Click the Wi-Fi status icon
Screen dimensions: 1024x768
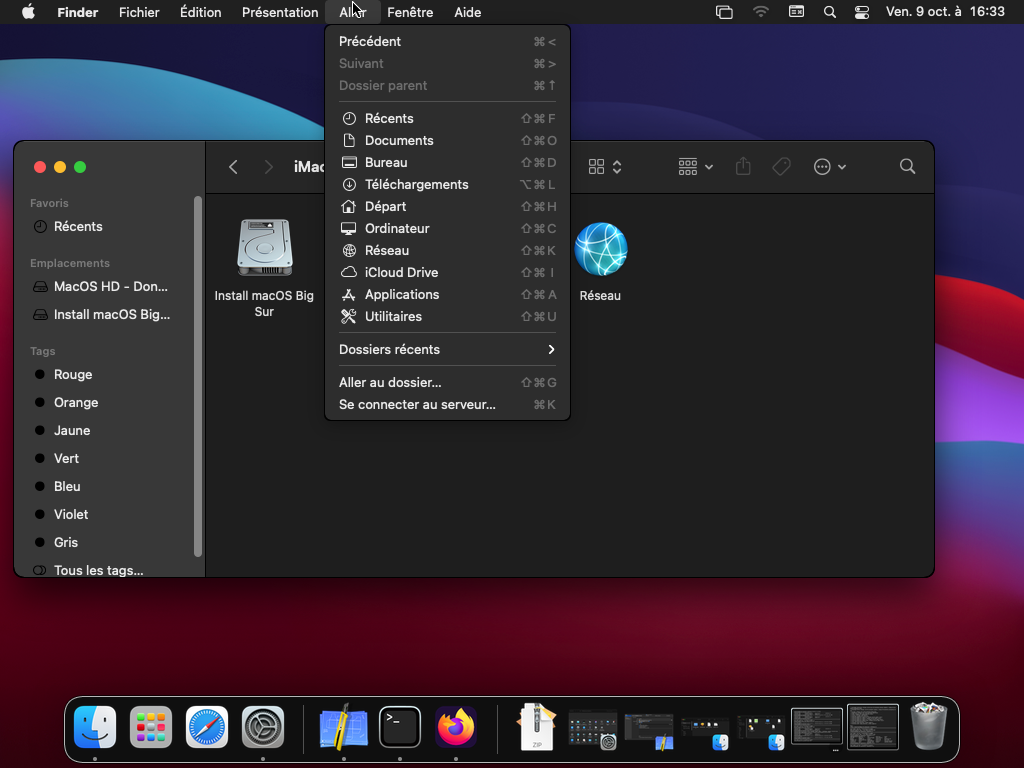760,12
